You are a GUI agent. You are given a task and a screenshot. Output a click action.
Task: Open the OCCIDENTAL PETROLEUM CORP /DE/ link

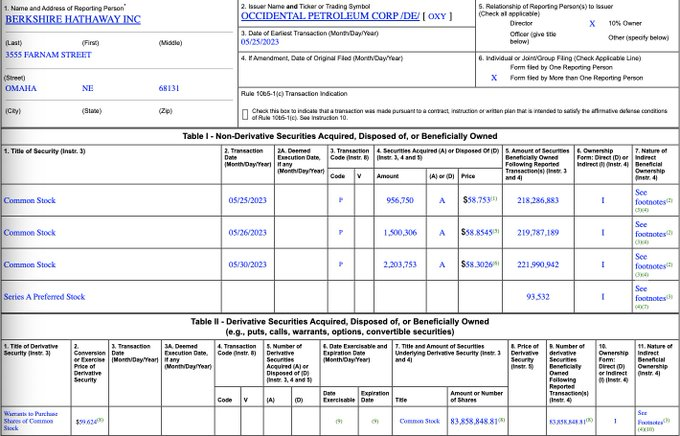point(330,16)
